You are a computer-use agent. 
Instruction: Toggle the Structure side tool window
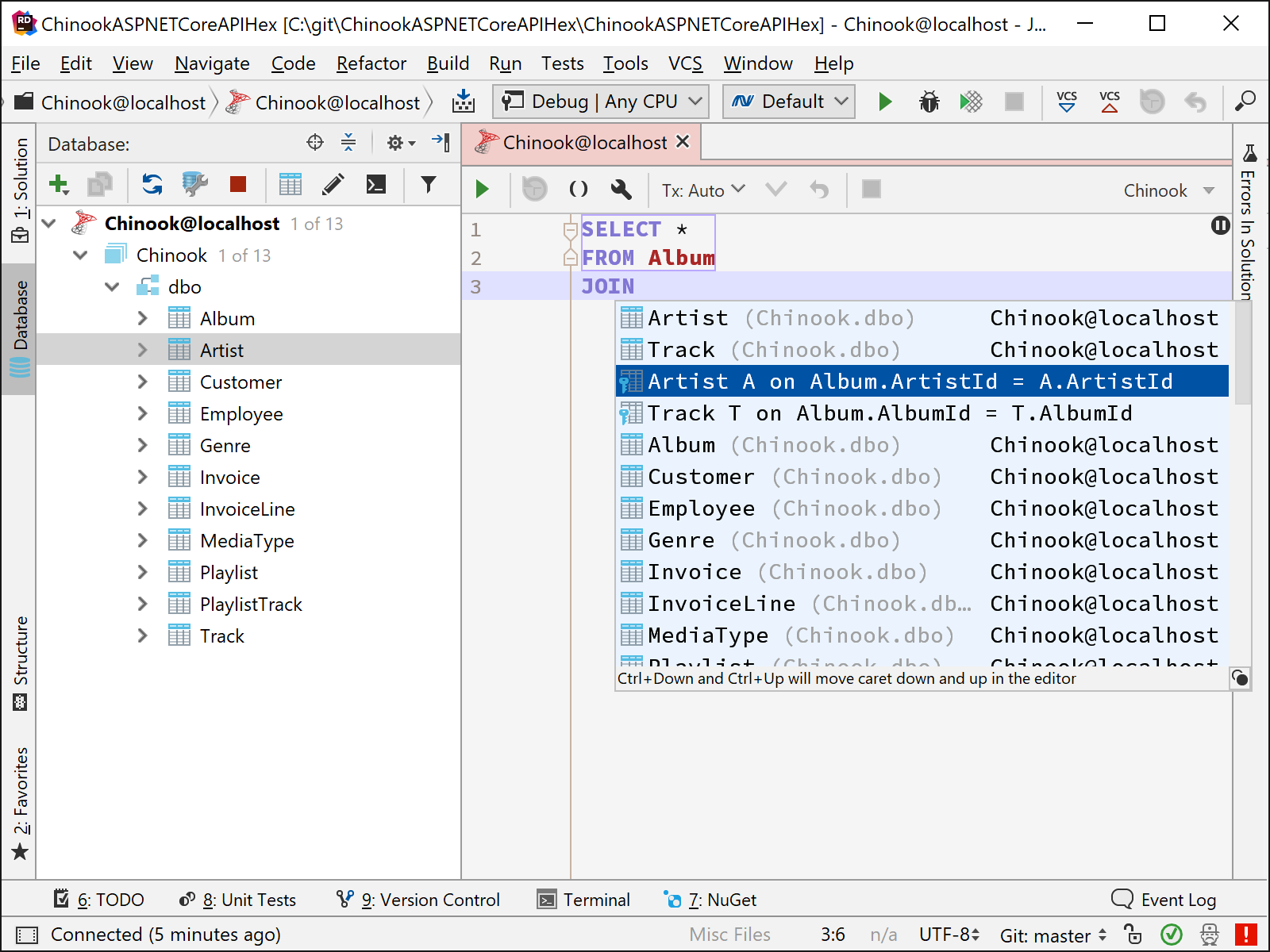tap(19, 663)
